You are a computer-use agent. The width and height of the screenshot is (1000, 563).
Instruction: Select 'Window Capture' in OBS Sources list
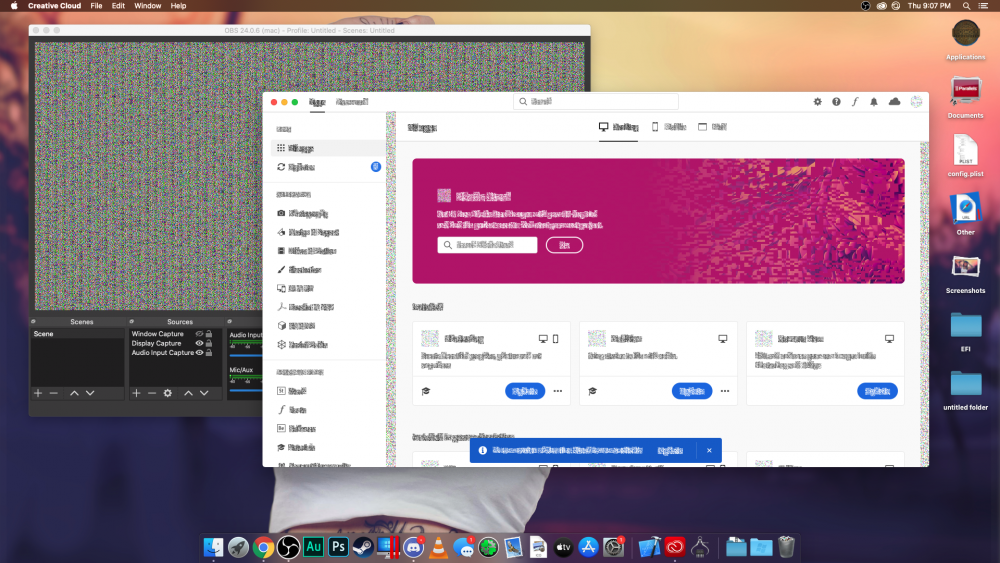(158, 334)
